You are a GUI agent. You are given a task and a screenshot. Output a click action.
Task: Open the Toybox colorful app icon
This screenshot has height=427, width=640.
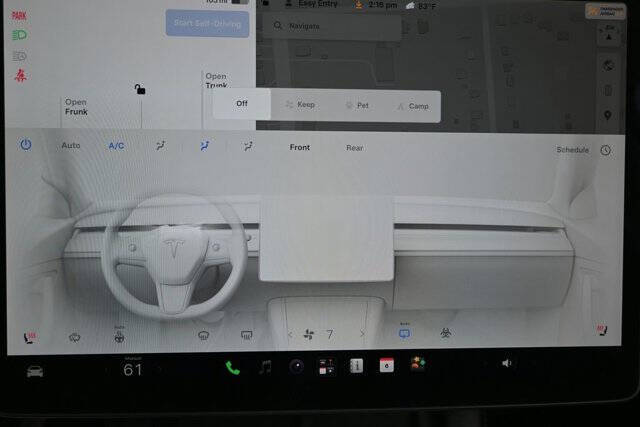[x=418, y=363]
